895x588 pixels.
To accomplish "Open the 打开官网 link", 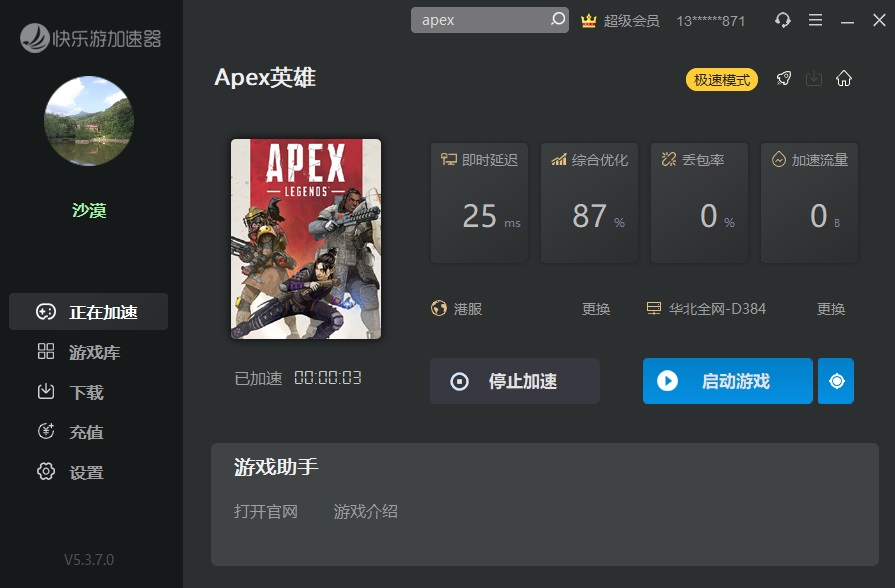I will (x=266, y=511).
